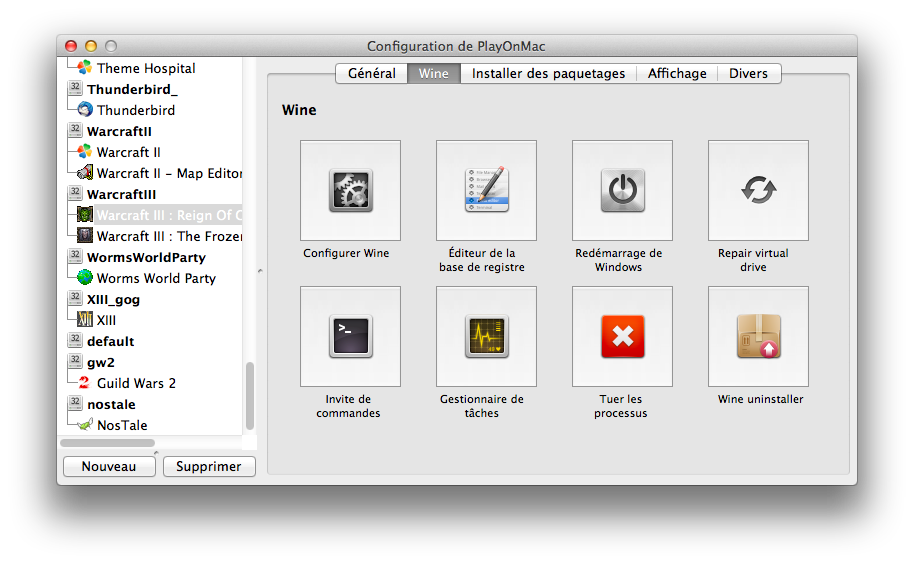Click the sidebar horizontal scrollbar thumb

pyautogui.click(x=107, y=442)
